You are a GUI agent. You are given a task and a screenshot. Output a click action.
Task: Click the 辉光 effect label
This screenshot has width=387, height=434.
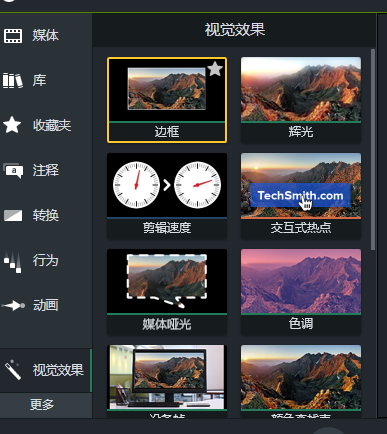[301, 132]
